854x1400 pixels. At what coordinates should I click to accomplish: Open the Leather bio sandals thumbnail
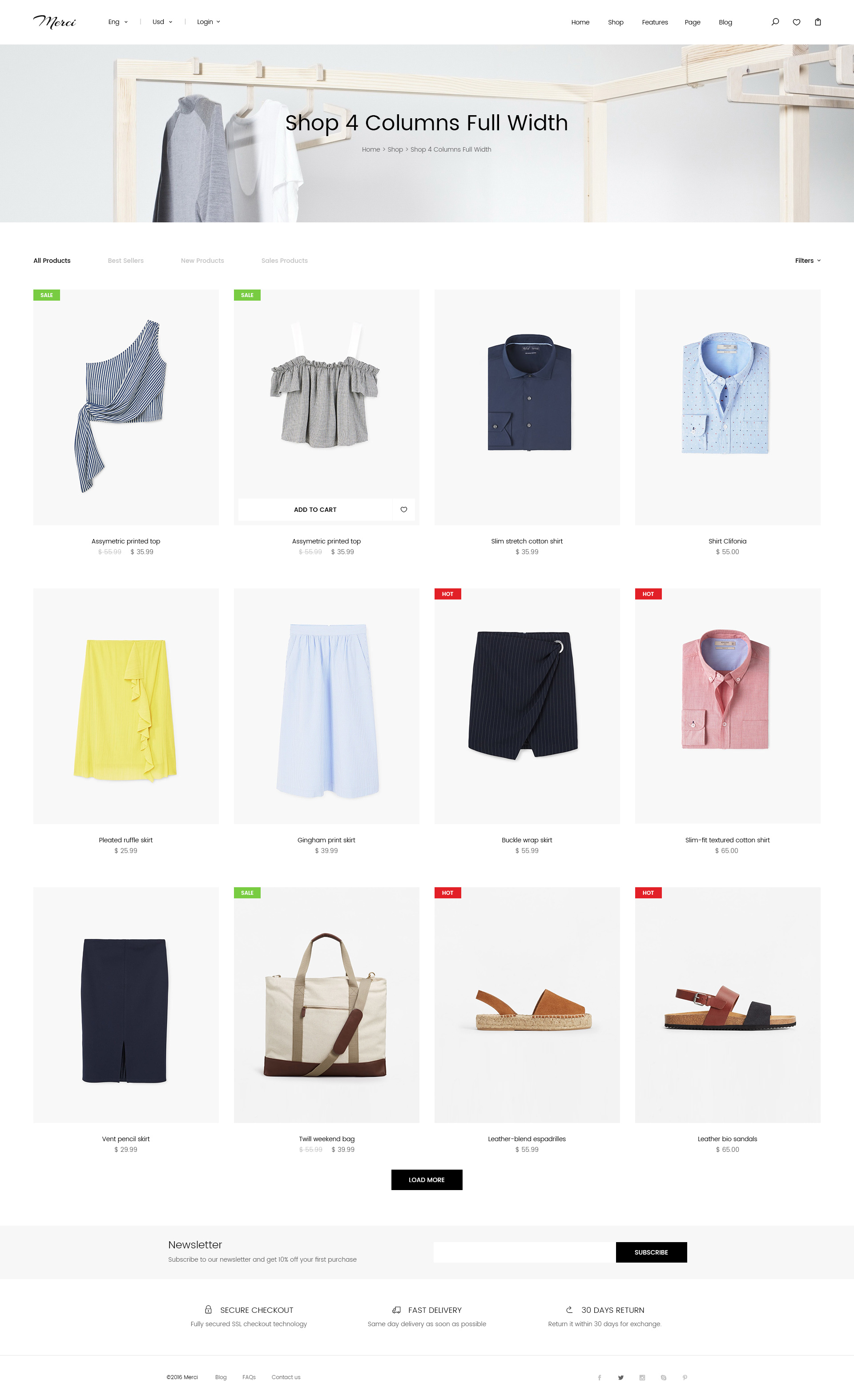pos(728,1005)
